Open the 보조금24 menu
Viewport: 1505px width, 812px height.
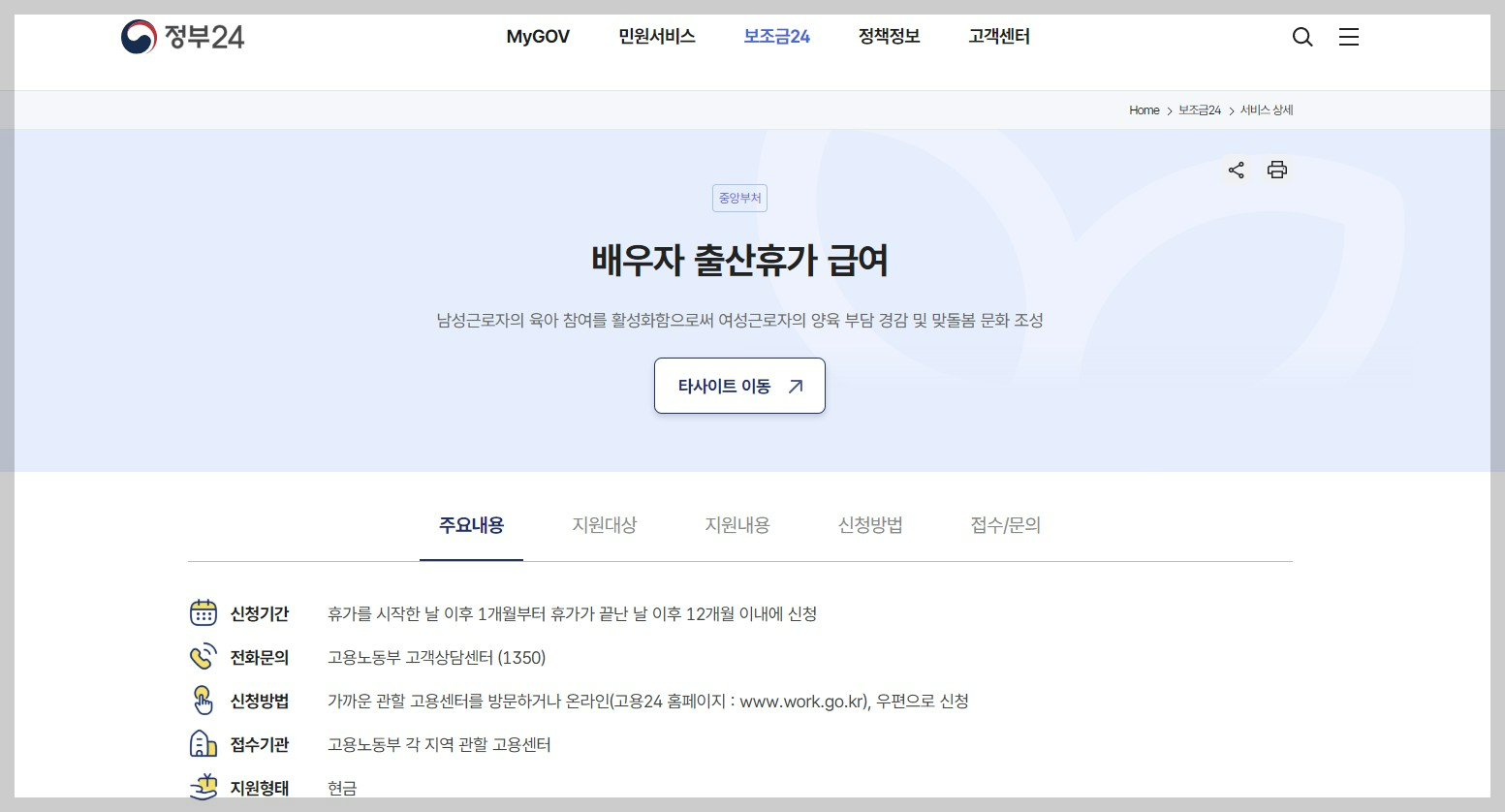coord(776,37)
